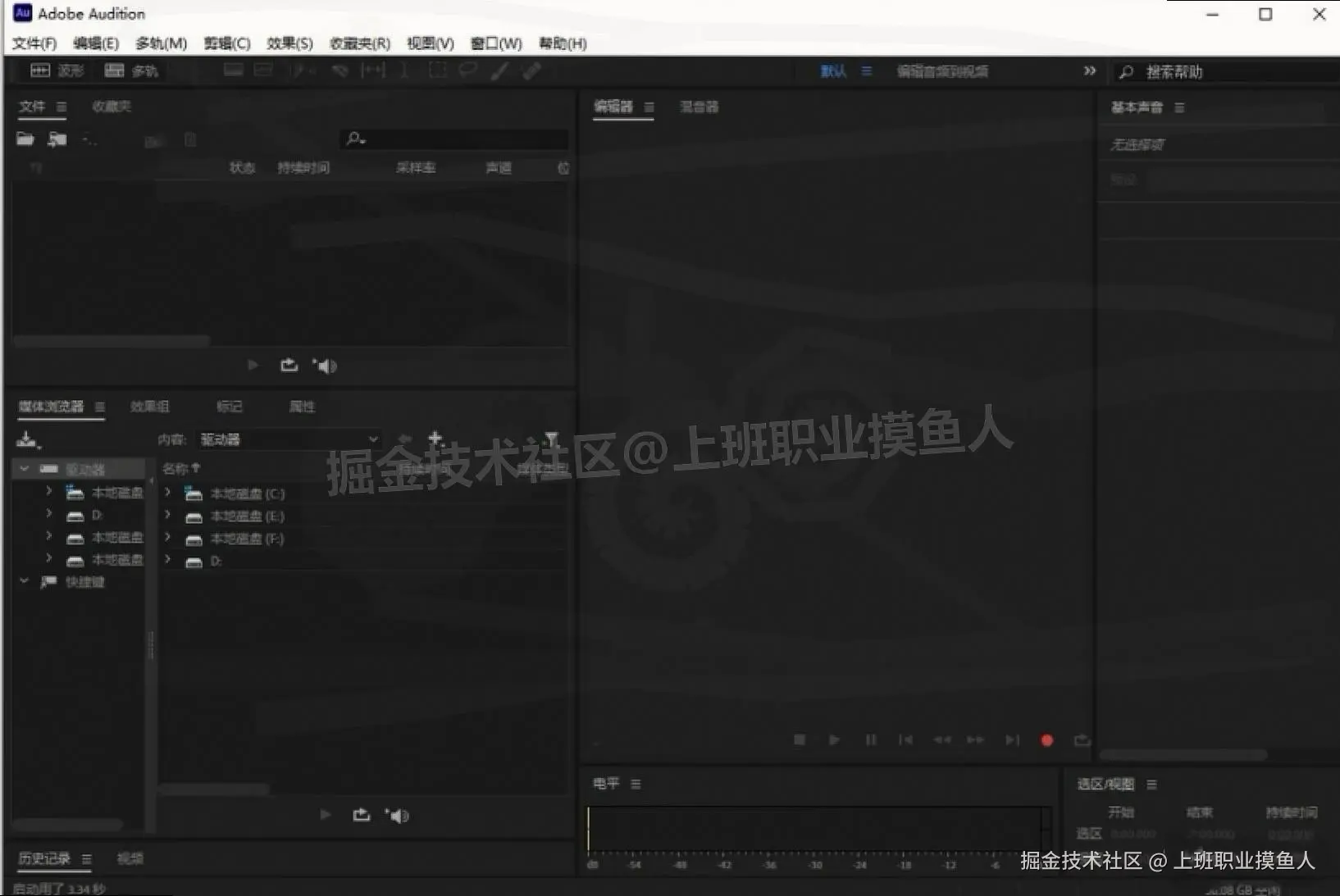Switch to Multitrack editor view
Screen dimensions: 1340x896
(x=130, y=70)
